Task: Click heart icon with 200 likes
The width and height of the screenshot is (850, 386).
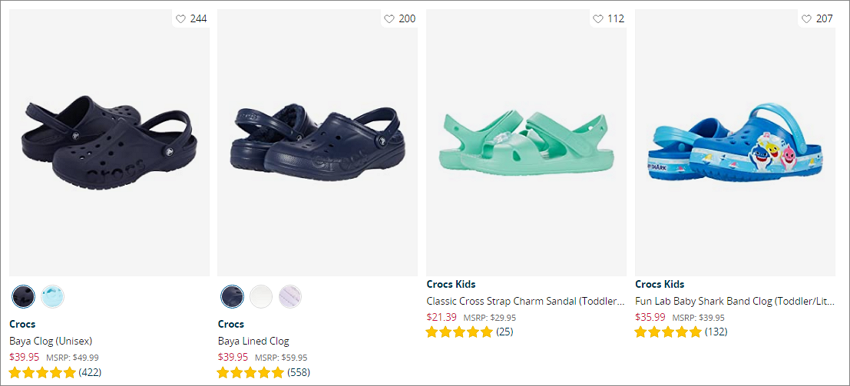Action: (x=389, y=19)
